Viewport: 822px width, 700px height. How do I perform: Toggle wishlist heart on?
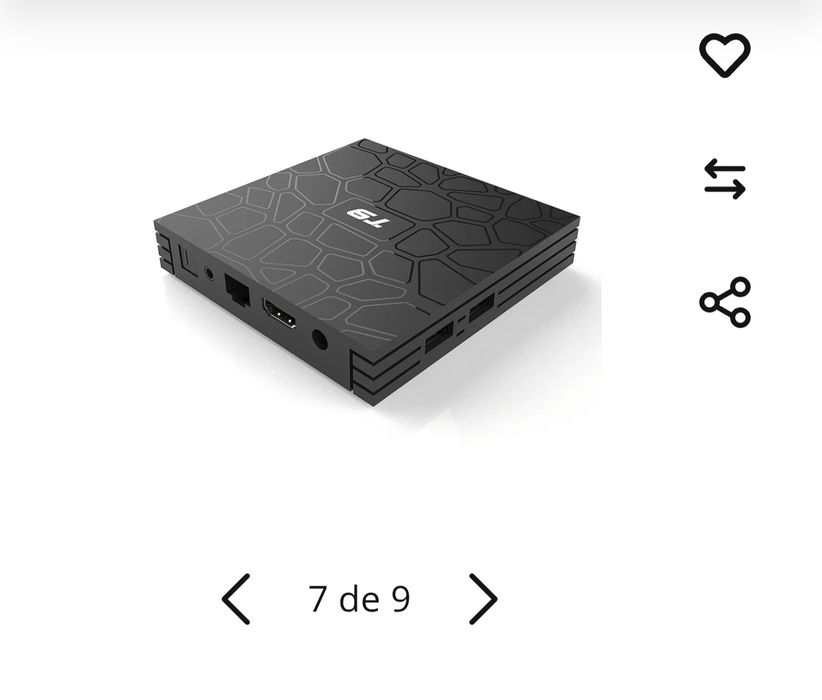pyautogui.click(x=724, y=55)
